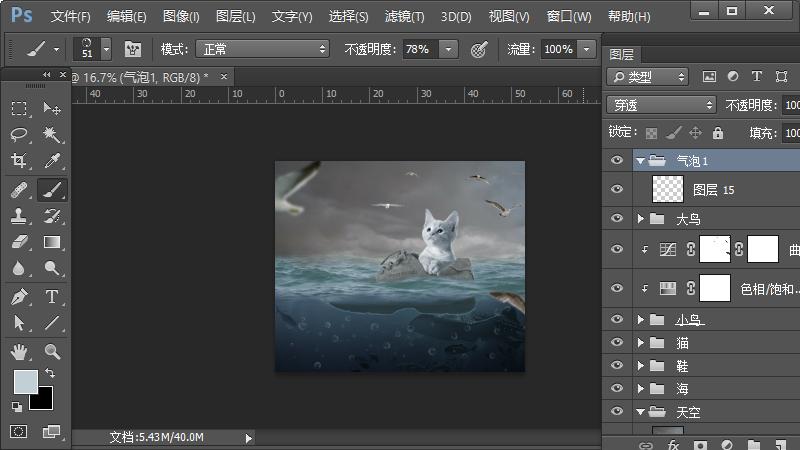Select the Move tool

[x=52, y=108]
